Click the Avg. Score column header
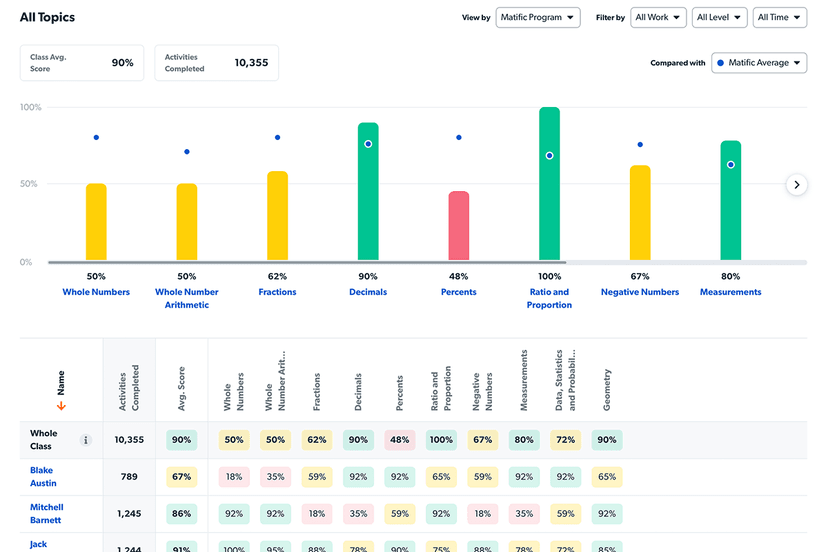 pyautogui.click(x=181, y=380)
